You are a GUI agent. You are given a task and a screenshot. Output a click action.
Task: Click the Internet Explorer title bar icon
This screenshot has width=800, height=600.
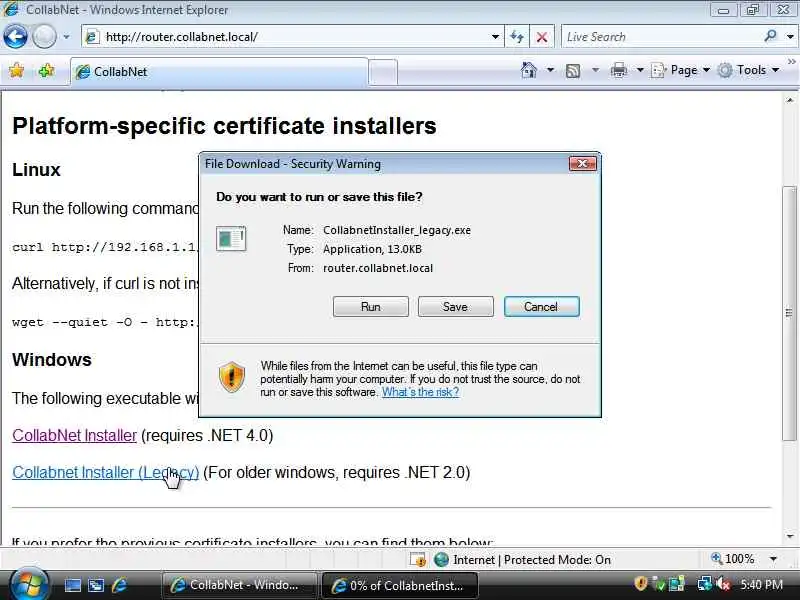click(x=11, y=9)
